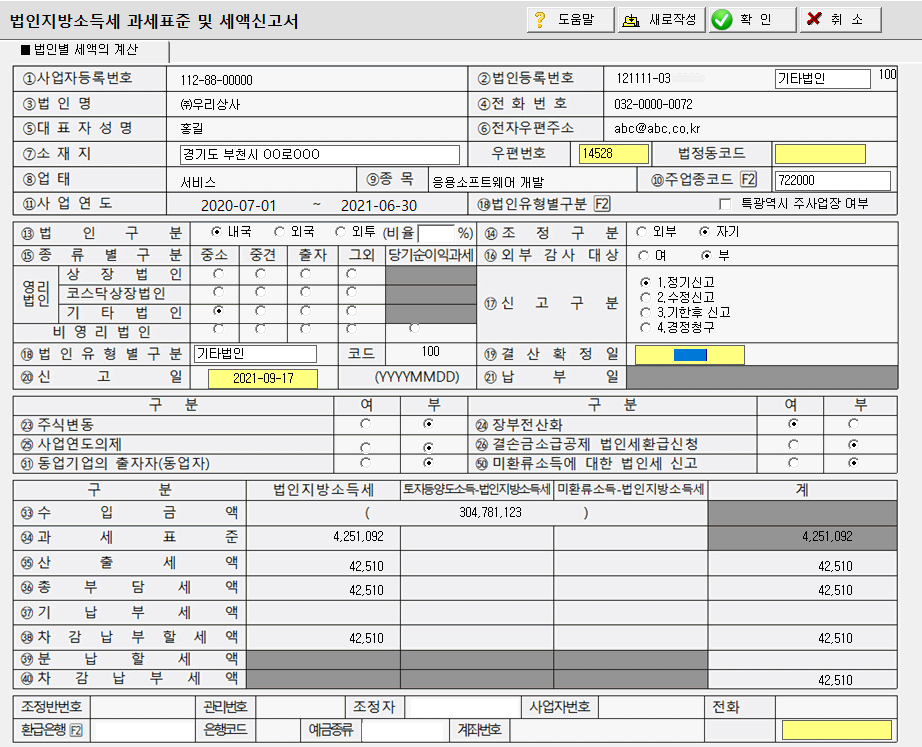Select 내국 for 법인구분
The height and width of the screenshot is (747, 922).
216,232
